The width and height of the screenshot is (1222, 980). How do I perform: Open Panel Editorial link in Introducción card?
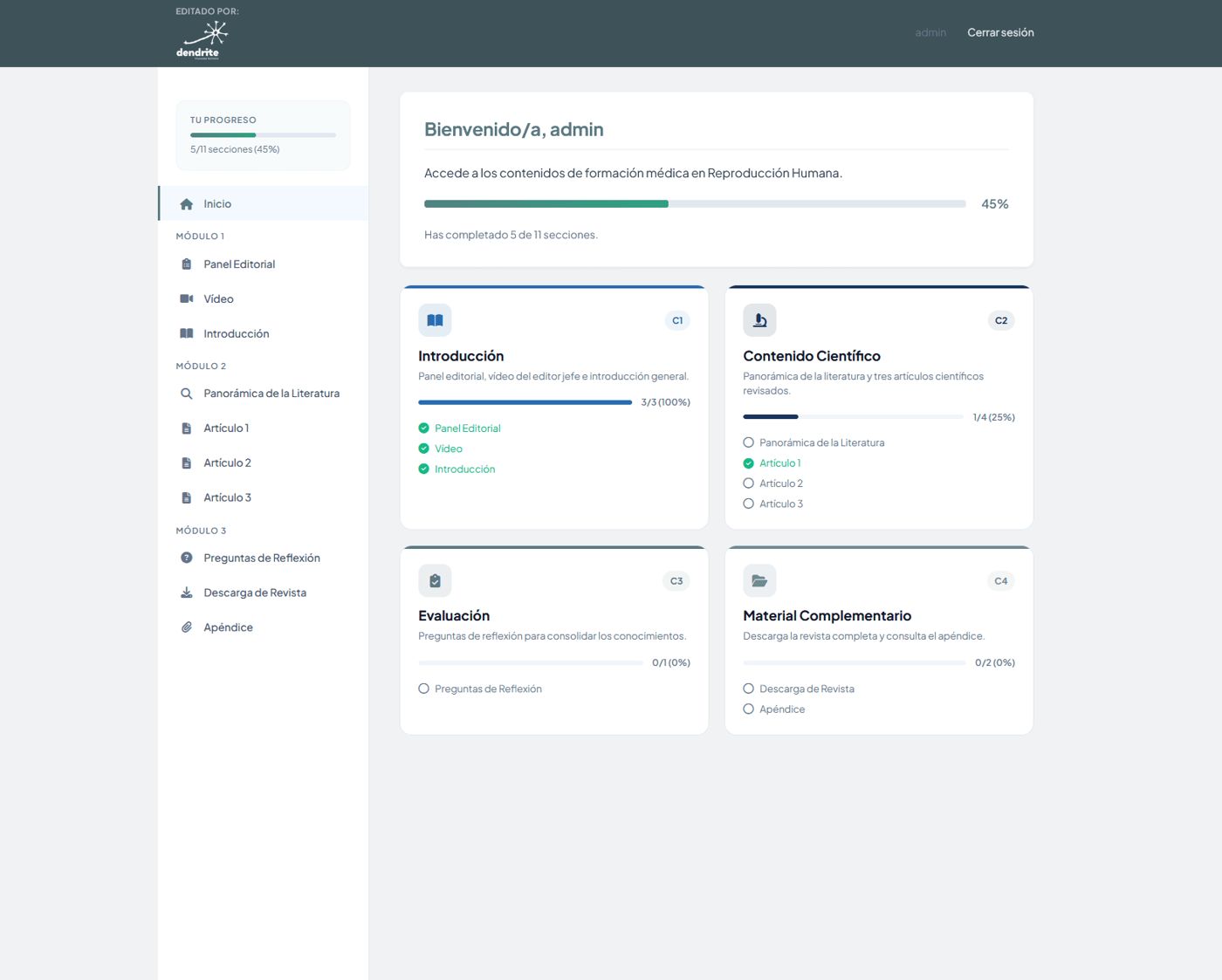click(x=468, y=428)
